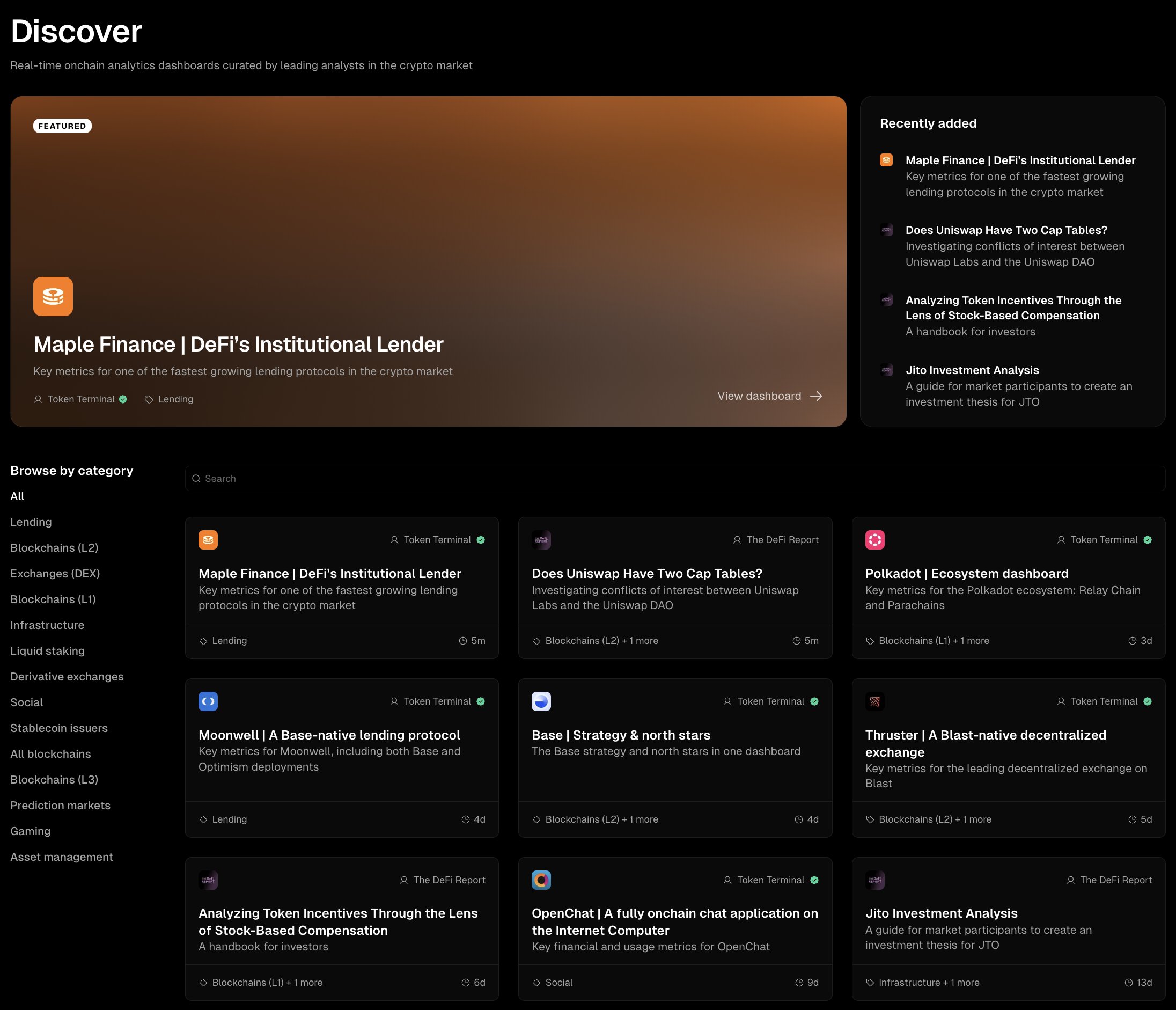Click the large orange Maple Finance featured icon
This screenshot has height=1010, width=1176.
(53, 296)
